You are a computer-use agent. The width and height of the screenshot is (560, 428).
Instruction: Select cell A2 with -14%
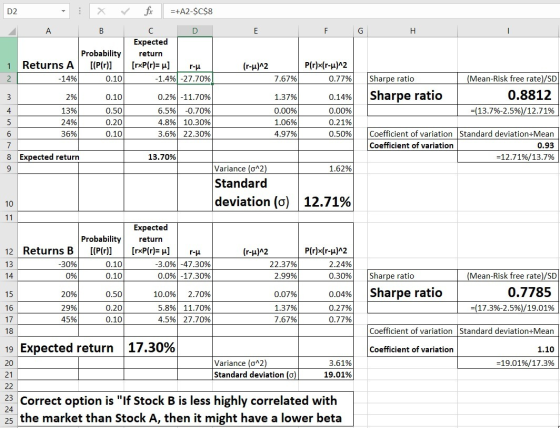(x=48, y=79)
